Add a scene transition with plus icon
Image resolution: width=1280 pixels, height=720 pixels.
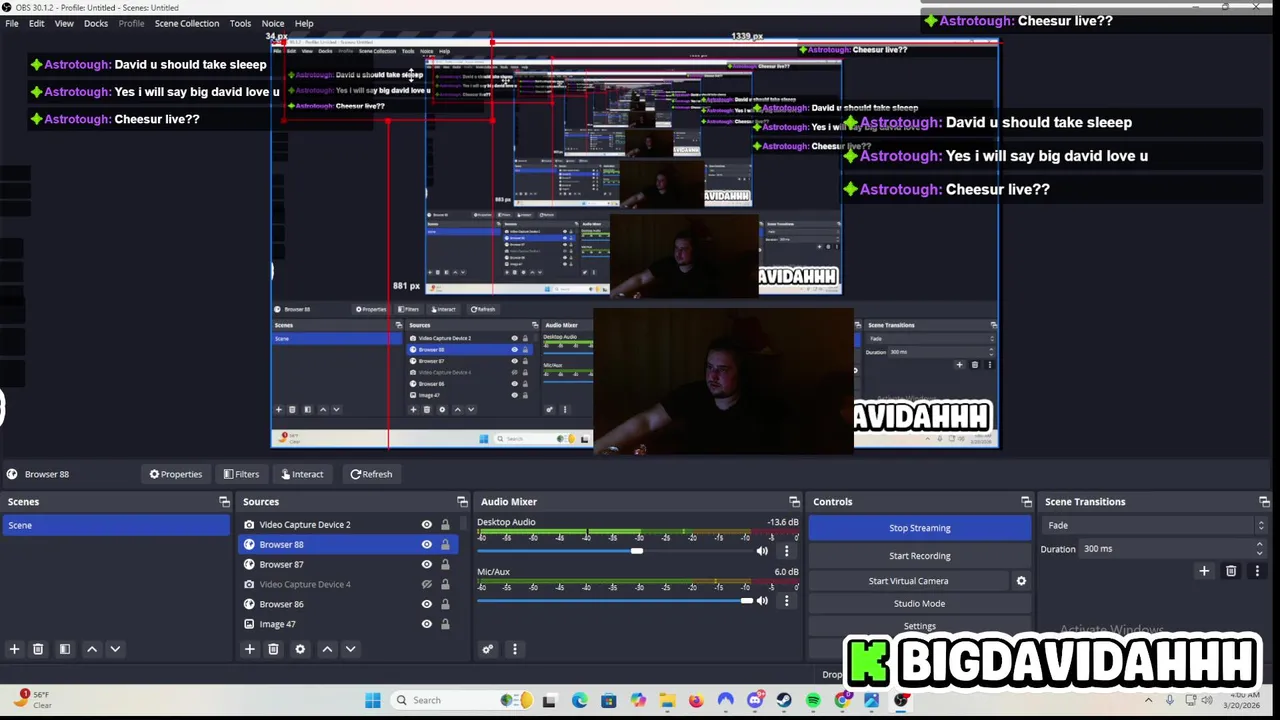pos(1204,571)
